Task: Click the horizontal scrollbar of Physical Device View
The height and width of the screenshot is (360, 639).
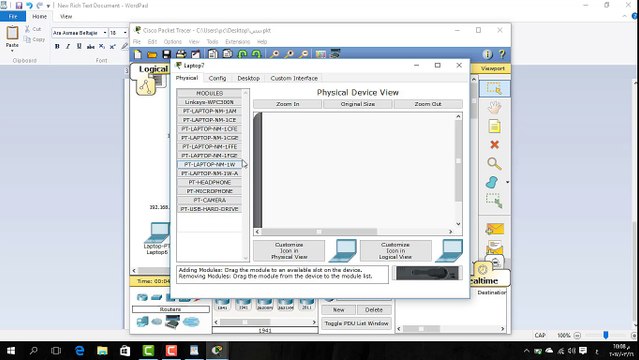Action: click(x=354, y=232)
